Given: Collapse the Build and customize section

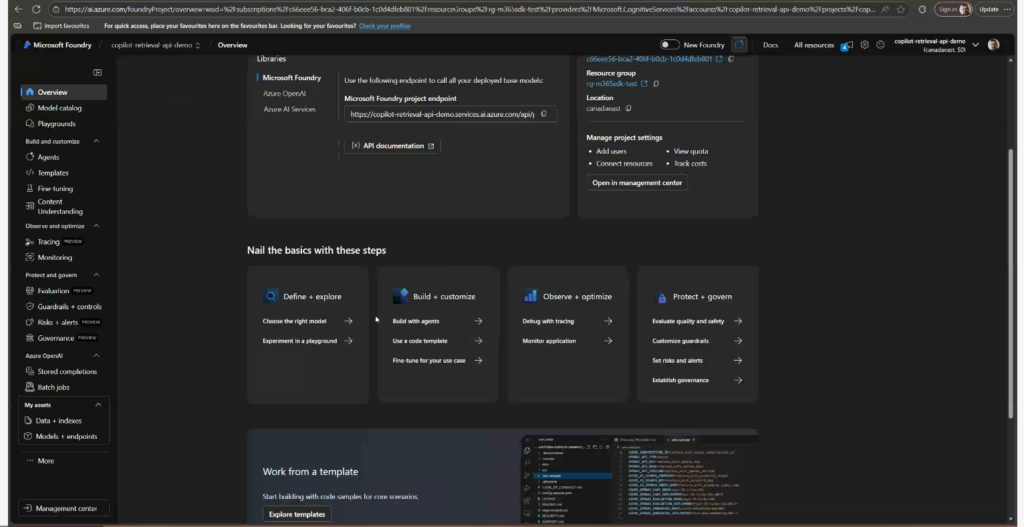Looking at the screenshot, I should pos(97,141).
